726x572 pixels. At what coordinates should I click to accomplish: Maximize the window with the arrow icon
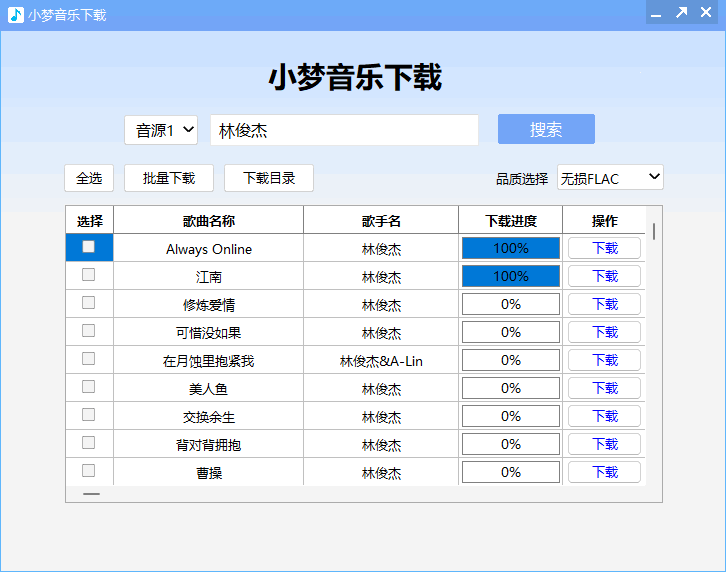681,14
